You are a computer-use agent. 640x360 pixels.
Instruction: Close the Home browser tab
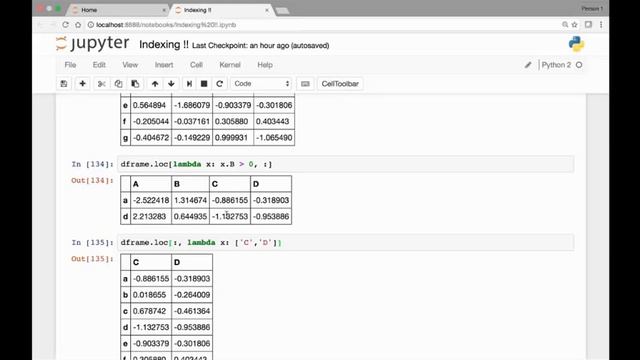click(x=164, y=10)
